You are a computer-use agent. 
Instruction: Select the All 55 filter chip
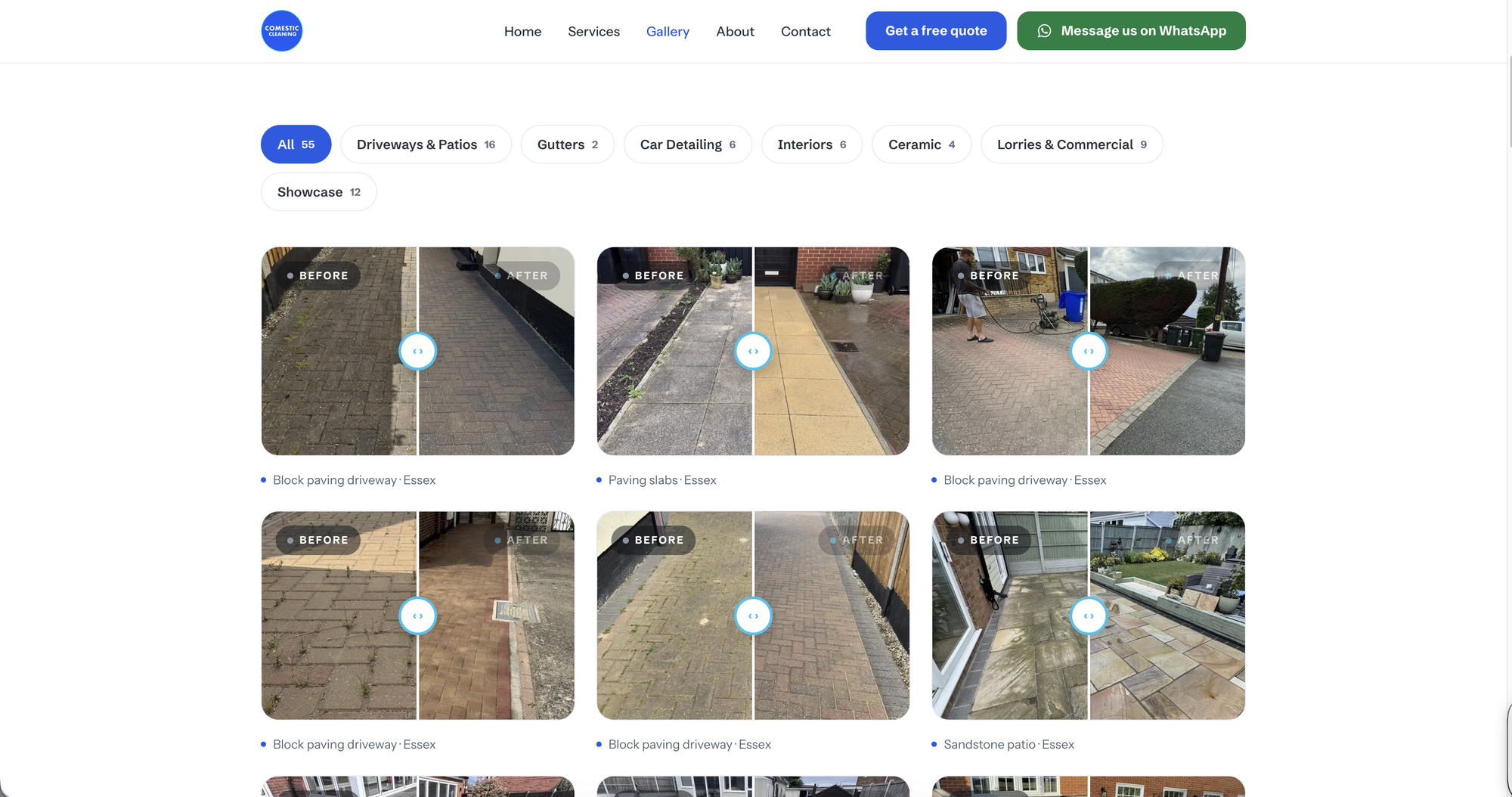pyautogui.click(x=296, y=144)
